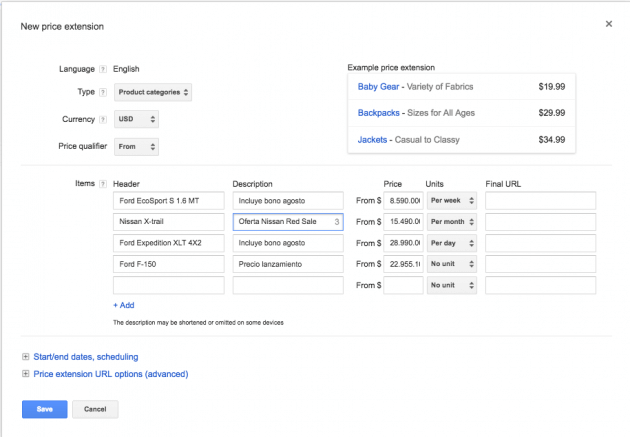Click the Example price extension heading
The image size is (630, 437).
coord(391,67)
